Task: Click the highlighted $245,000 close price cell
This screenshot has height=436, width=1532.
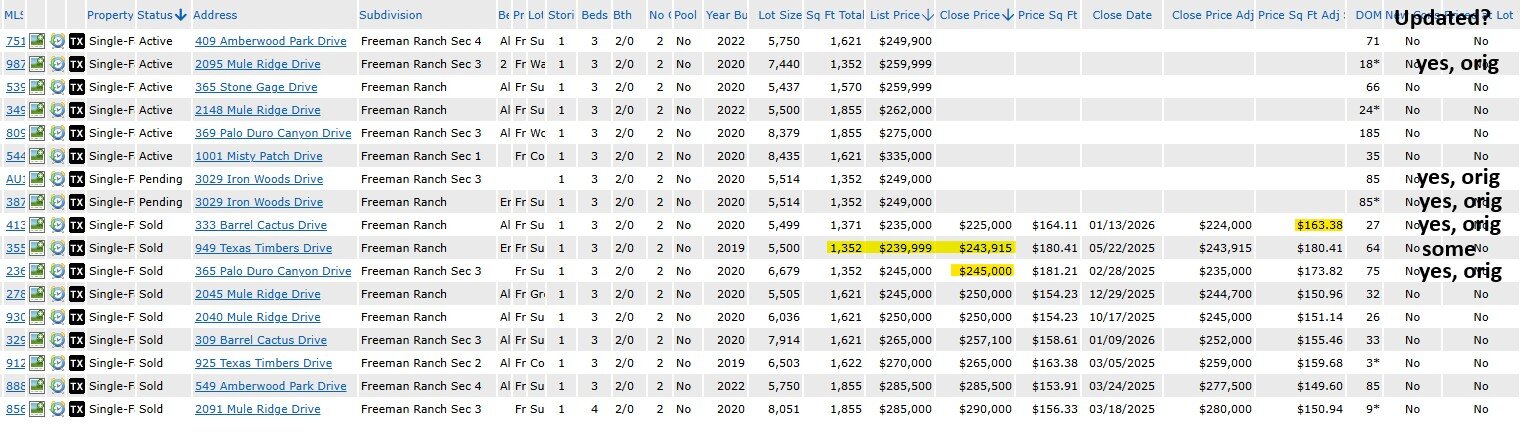Action: (x=985, y=271)
